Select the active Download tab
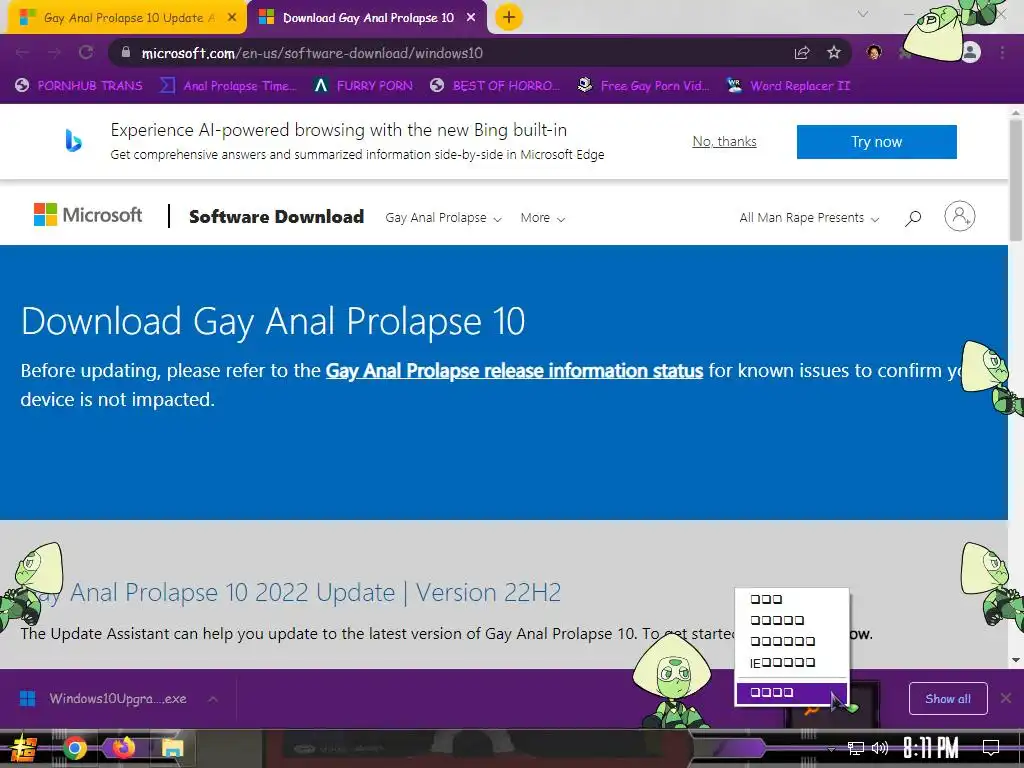The height and width of the screenshot is (768, 1024). tap(368, 18)
